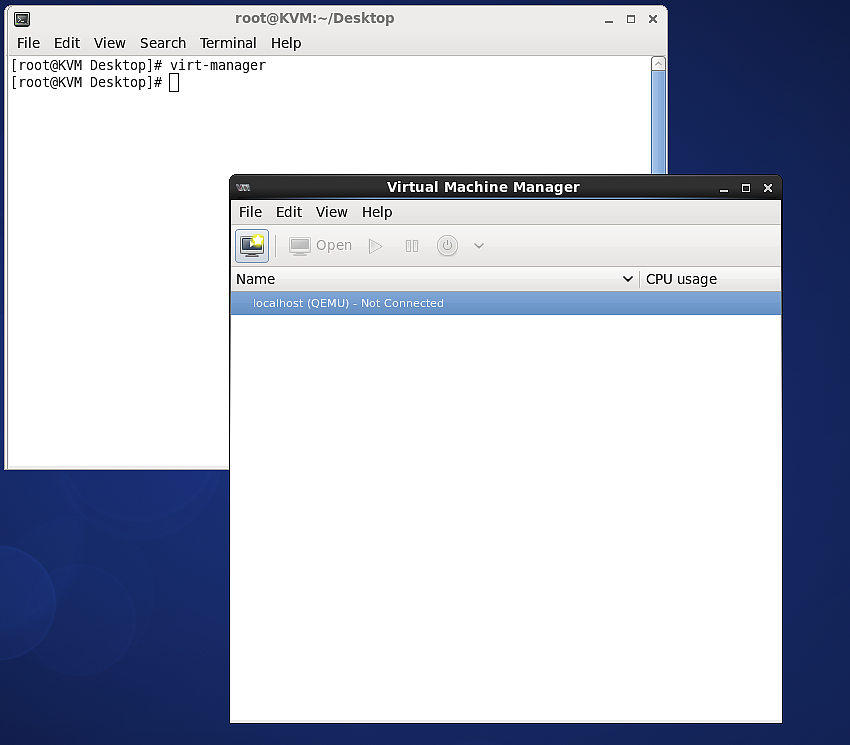The image size is (850, 745).
Task: Click the terminal scrollbar up arrow
Action: 658,64
